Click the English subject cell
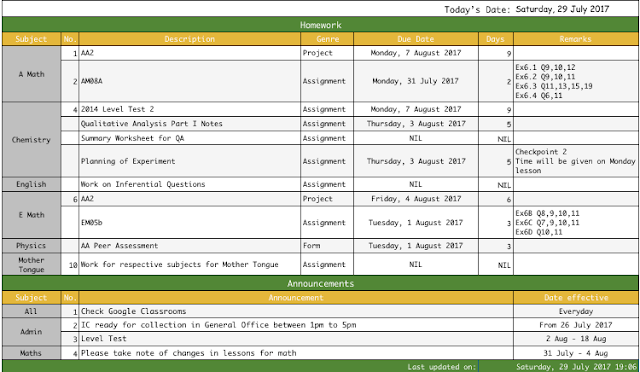This screenshot has width=640, height=372. coord(31,184)
